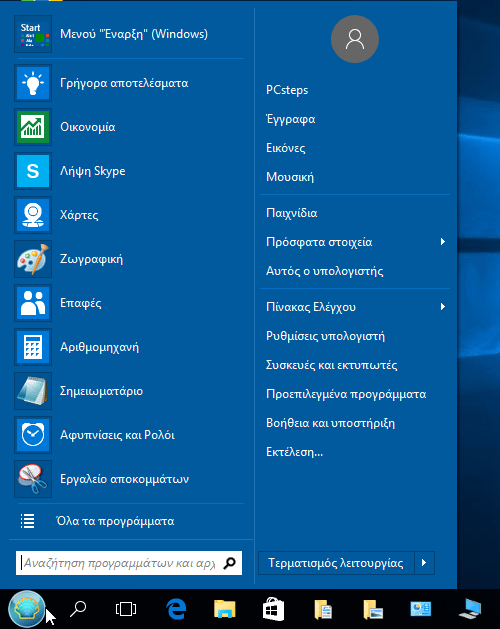The height and width of the screenshot is (629, 500).
Task: Click the Επαφές text label
Action: coord(81,303)
